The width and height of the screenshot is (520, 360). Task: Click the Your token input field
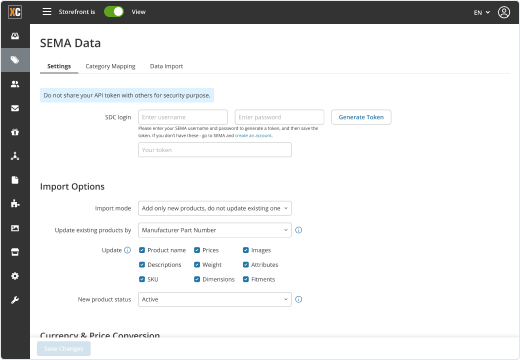pyautogui.click(x=215, y=150)
